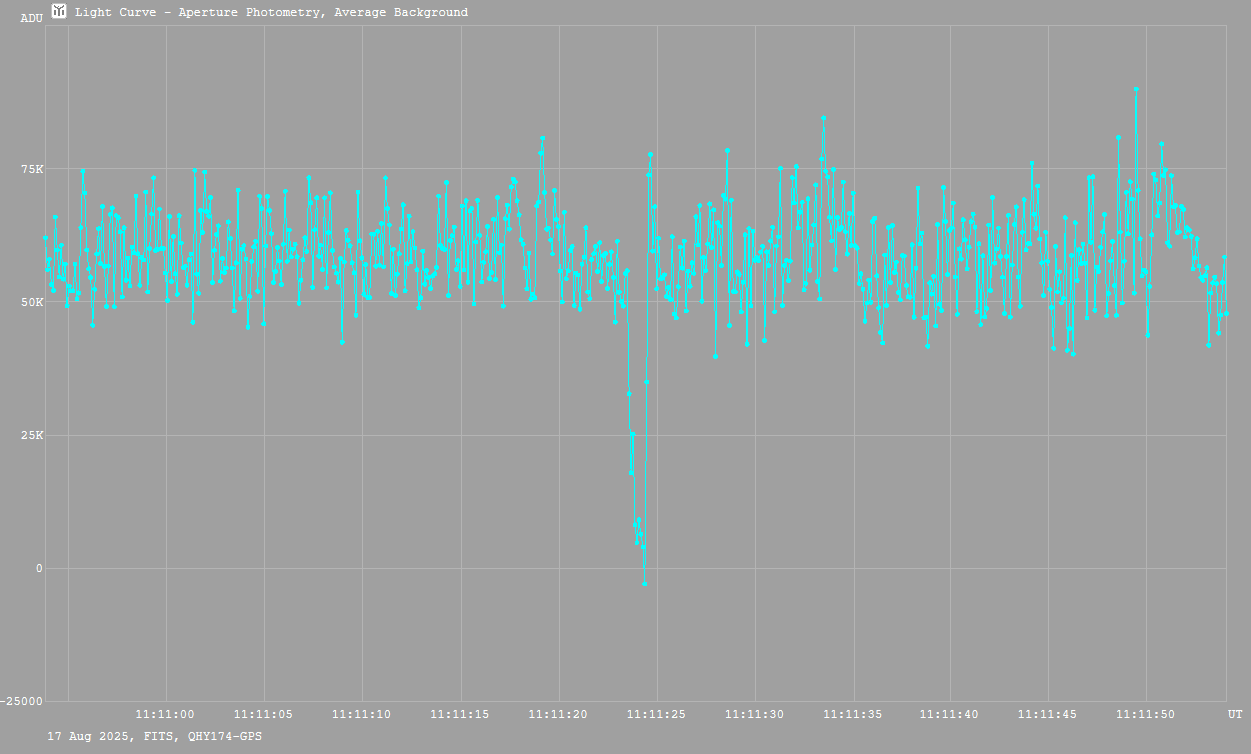
Task: Click the date and camera info footer text
Action: (155, 736)
